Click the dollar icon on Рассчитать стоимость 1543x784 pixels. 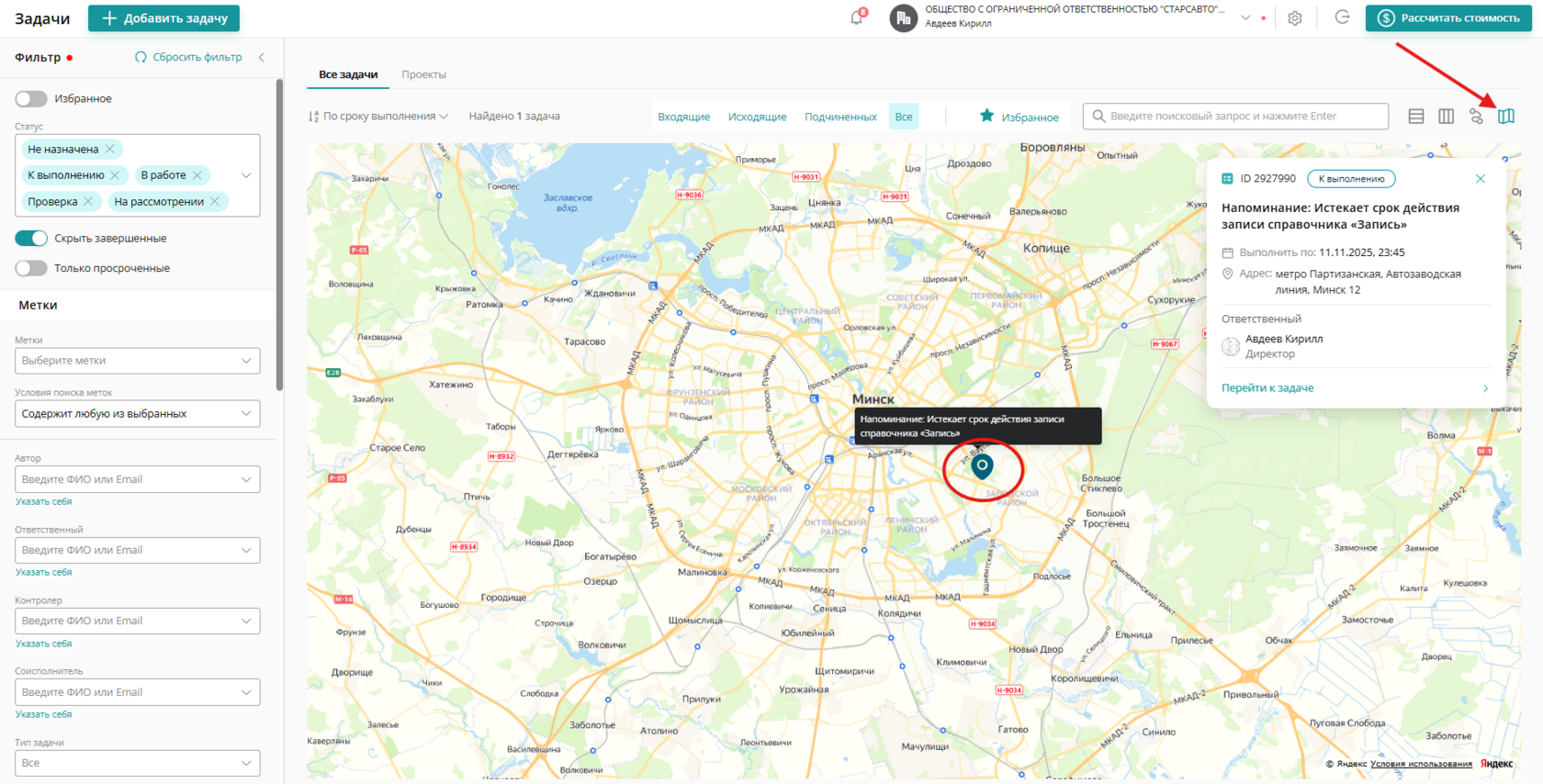pyautogui.click(x=1386, y=18)
